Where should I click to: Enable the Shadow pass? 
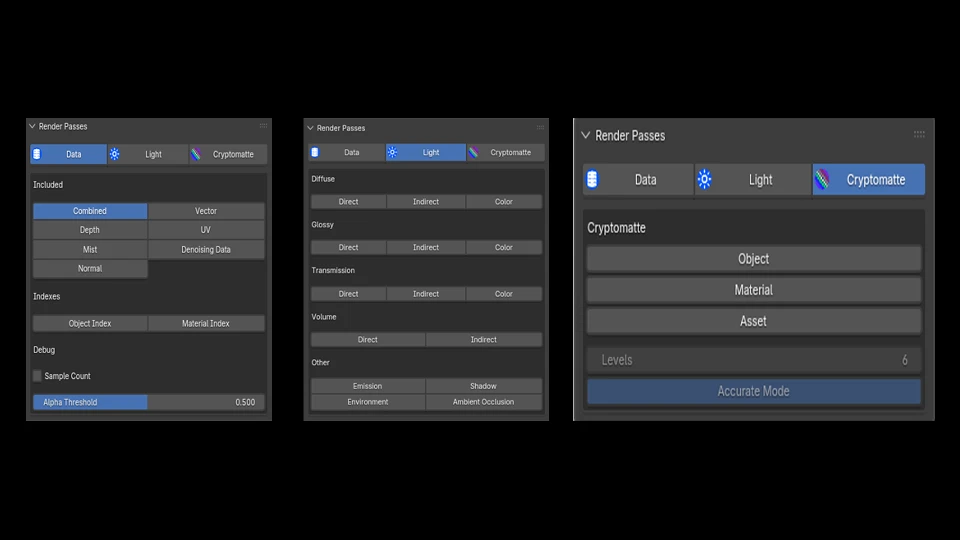pos(484,386)
